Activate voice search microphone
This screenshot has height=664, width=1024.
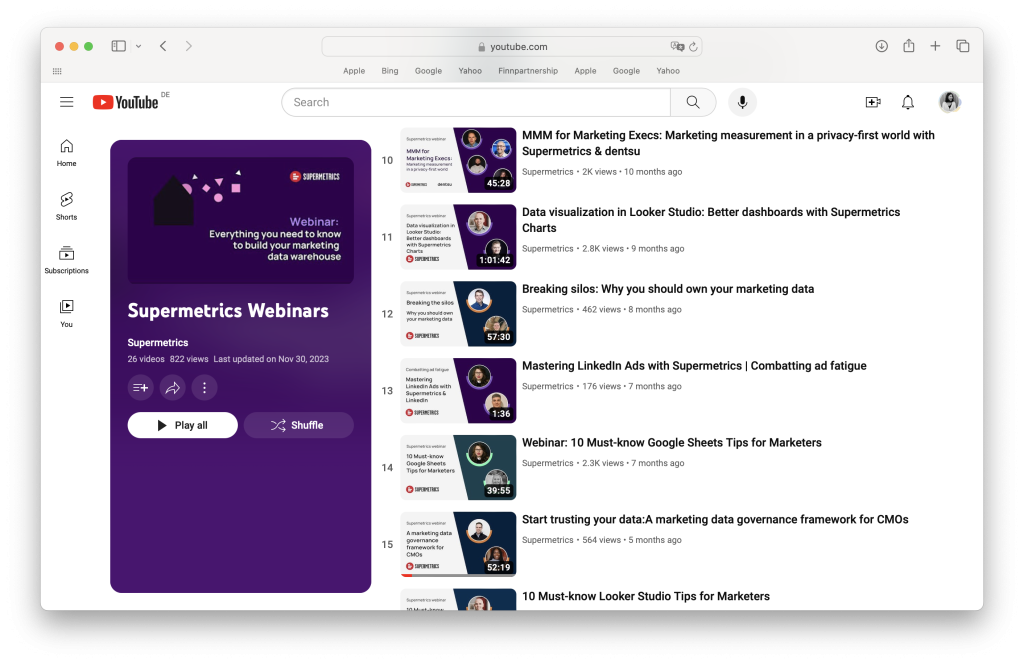click(x=742, y=102)
